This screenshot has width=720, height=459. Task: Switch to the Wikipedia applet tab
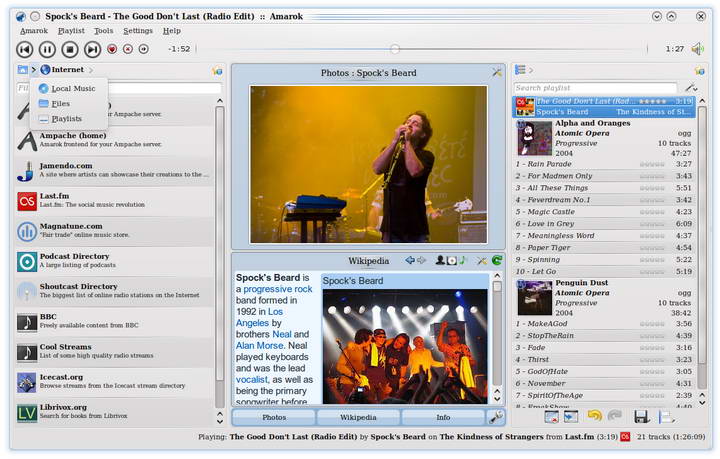(x=358, y=417)
